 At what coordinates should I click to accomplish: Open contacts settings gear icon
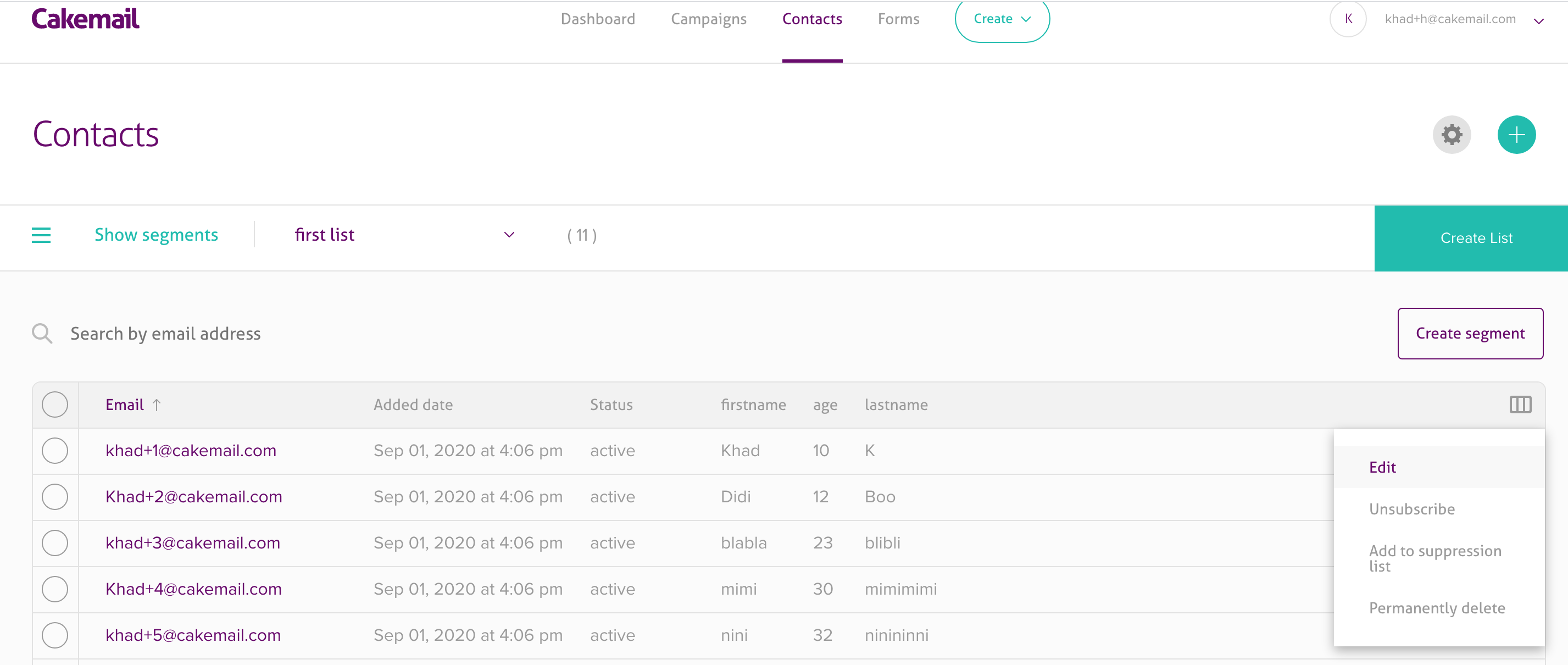[x=1451, y=135]
